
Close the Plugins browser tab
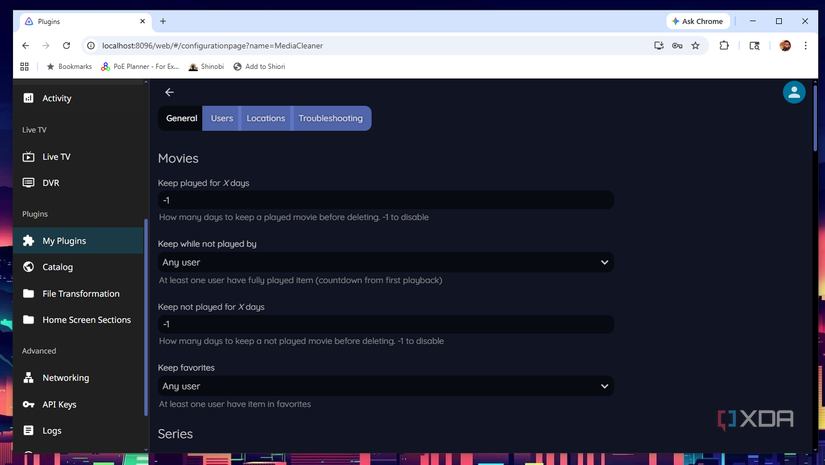142,21
